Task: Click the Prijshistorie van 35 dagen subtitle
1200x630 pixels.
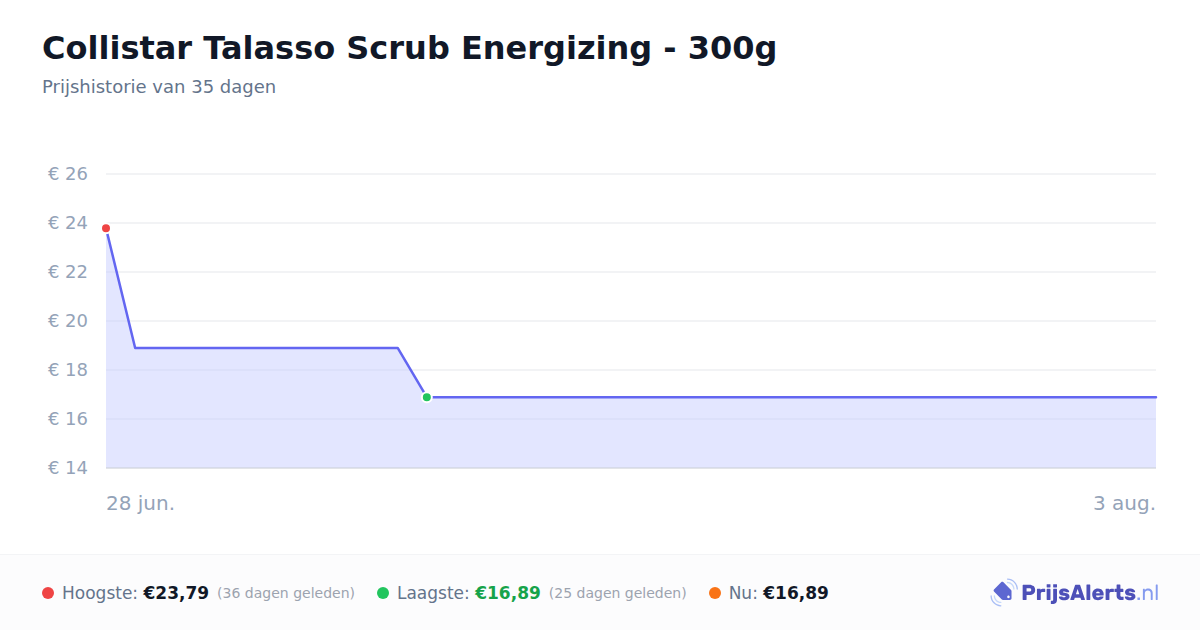Action: tap(159, 87)
